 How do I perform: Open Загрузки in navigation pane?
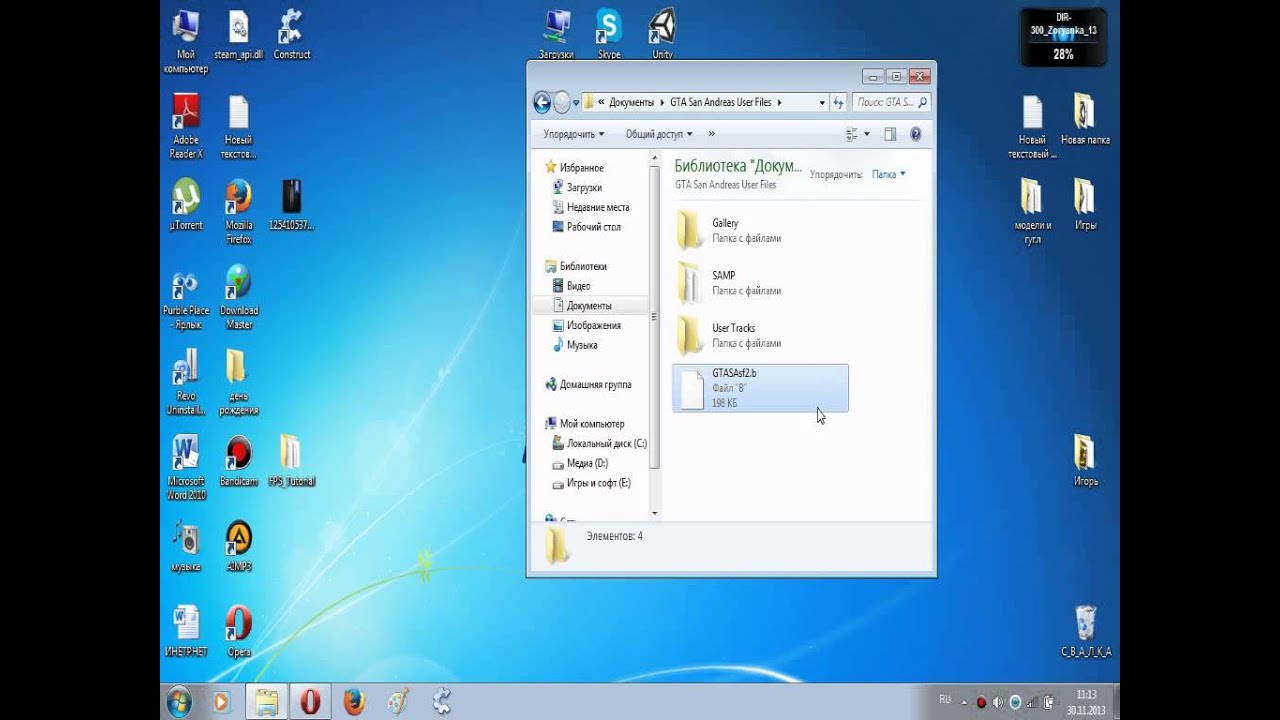577,188
